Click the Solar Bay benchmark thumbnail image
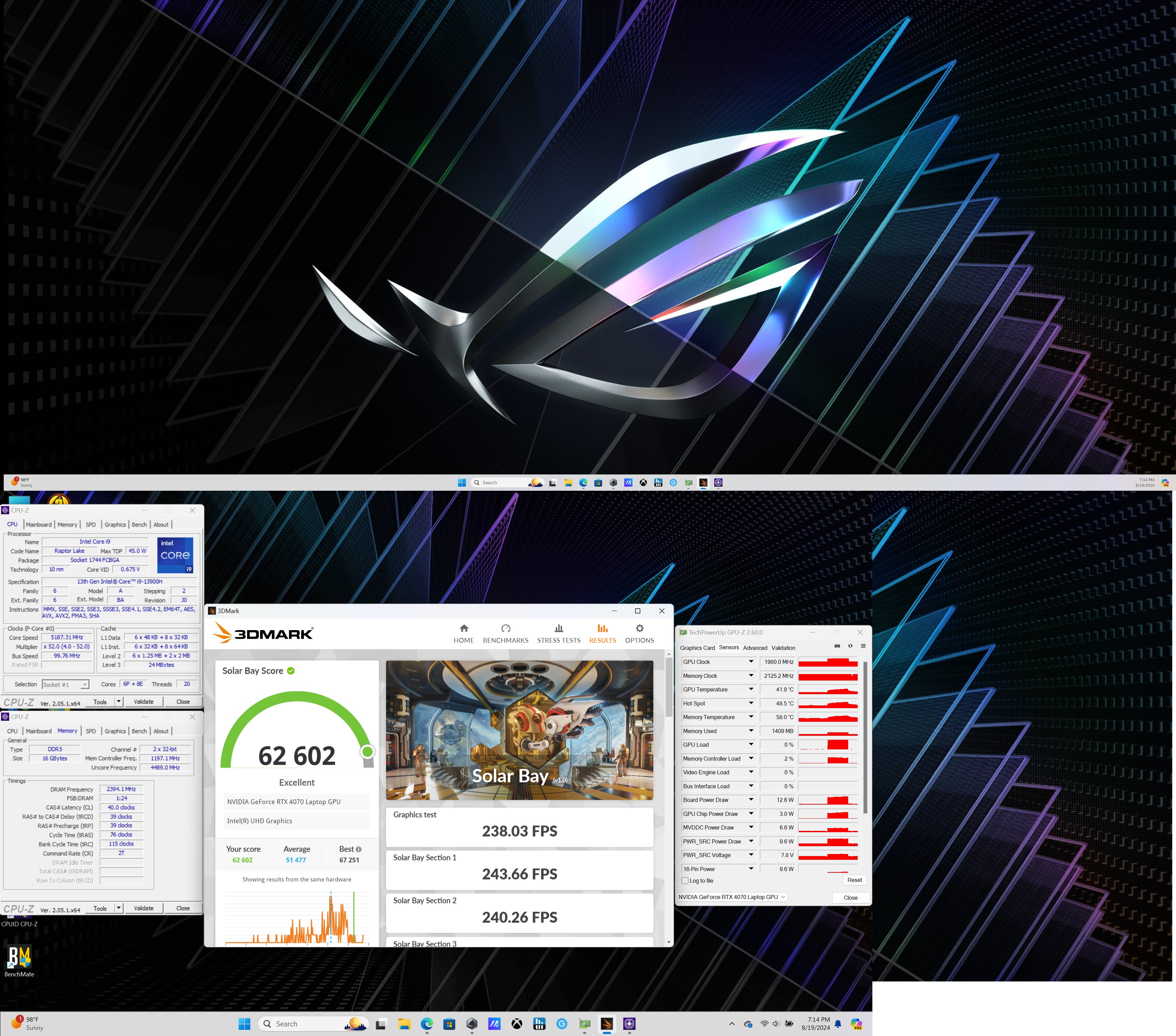This screenshot has width=1176, height=1036. pos(520,730)
